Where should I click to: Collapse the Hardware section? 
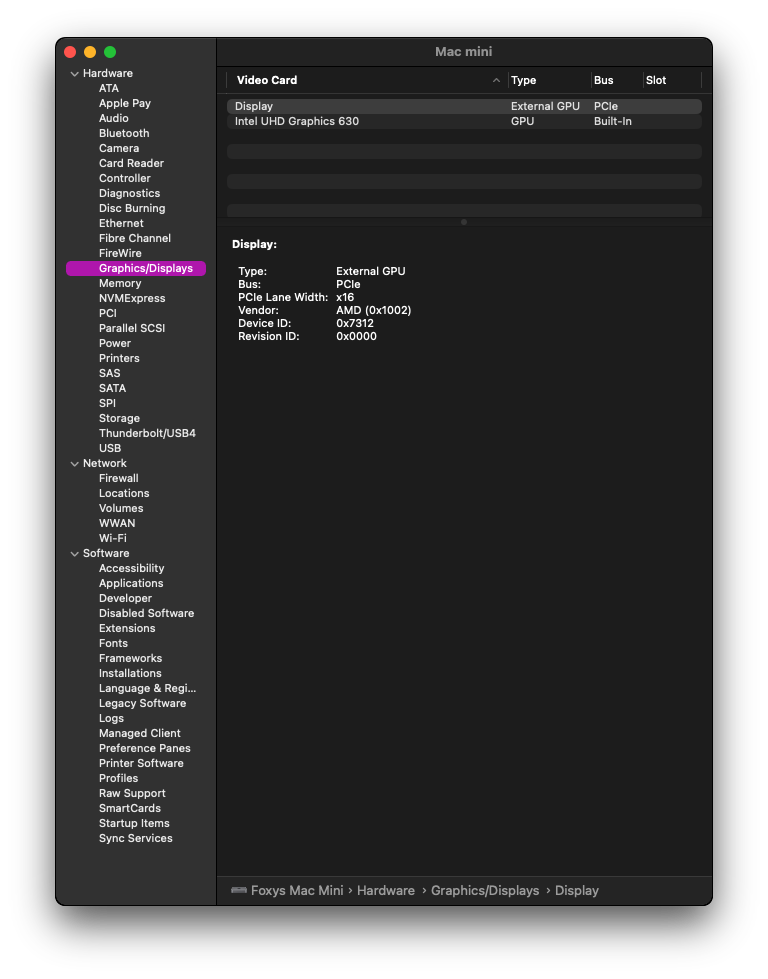point(75,72)
